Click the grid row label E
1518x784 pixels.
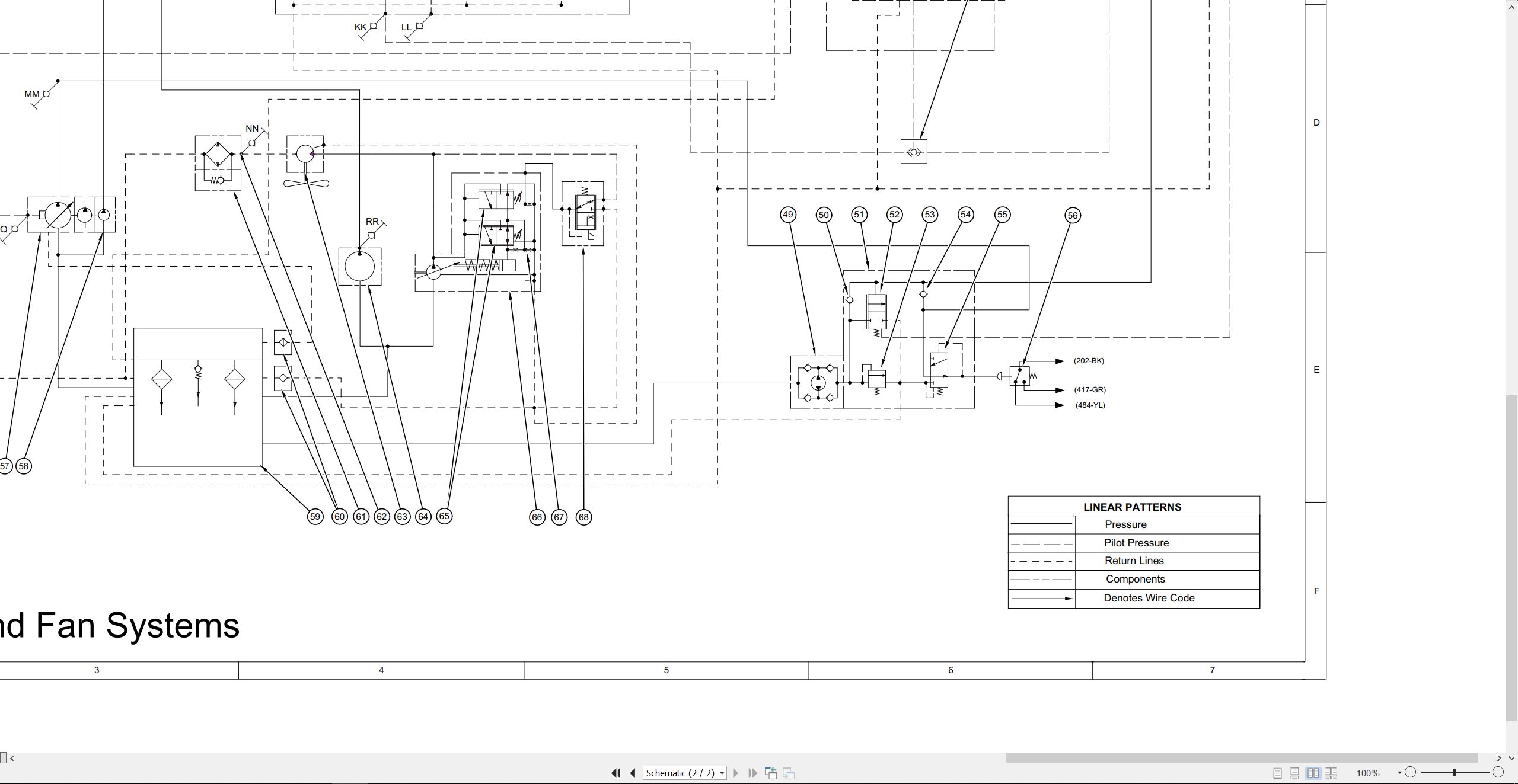1316,370
